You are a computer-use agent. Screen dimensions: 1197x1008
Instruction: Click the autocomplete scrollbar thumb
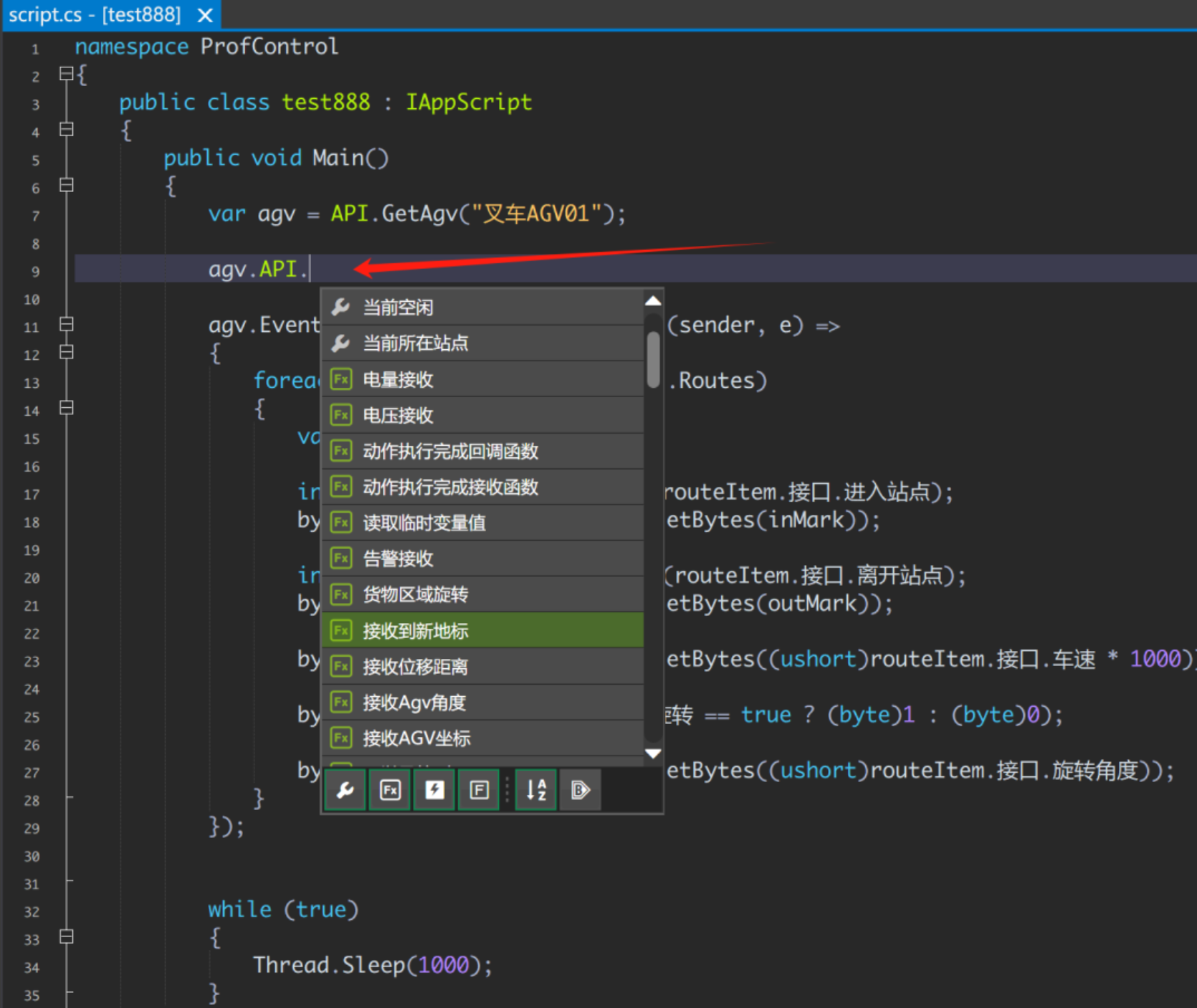tap(653, 359)
